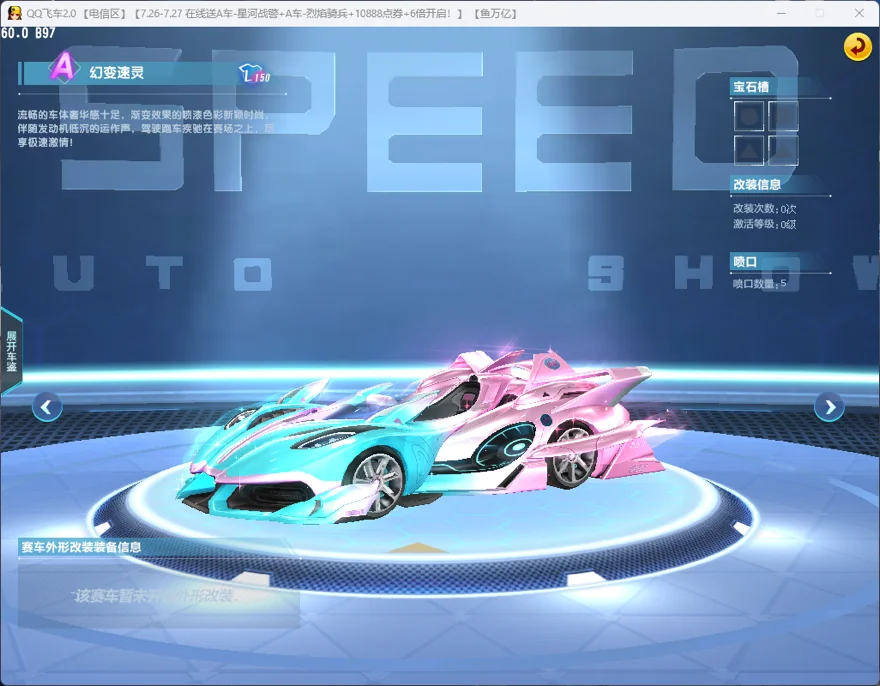Click the 宝石槽 section header
The height and width of the screenshot is (686, 880).
[751, 87]
